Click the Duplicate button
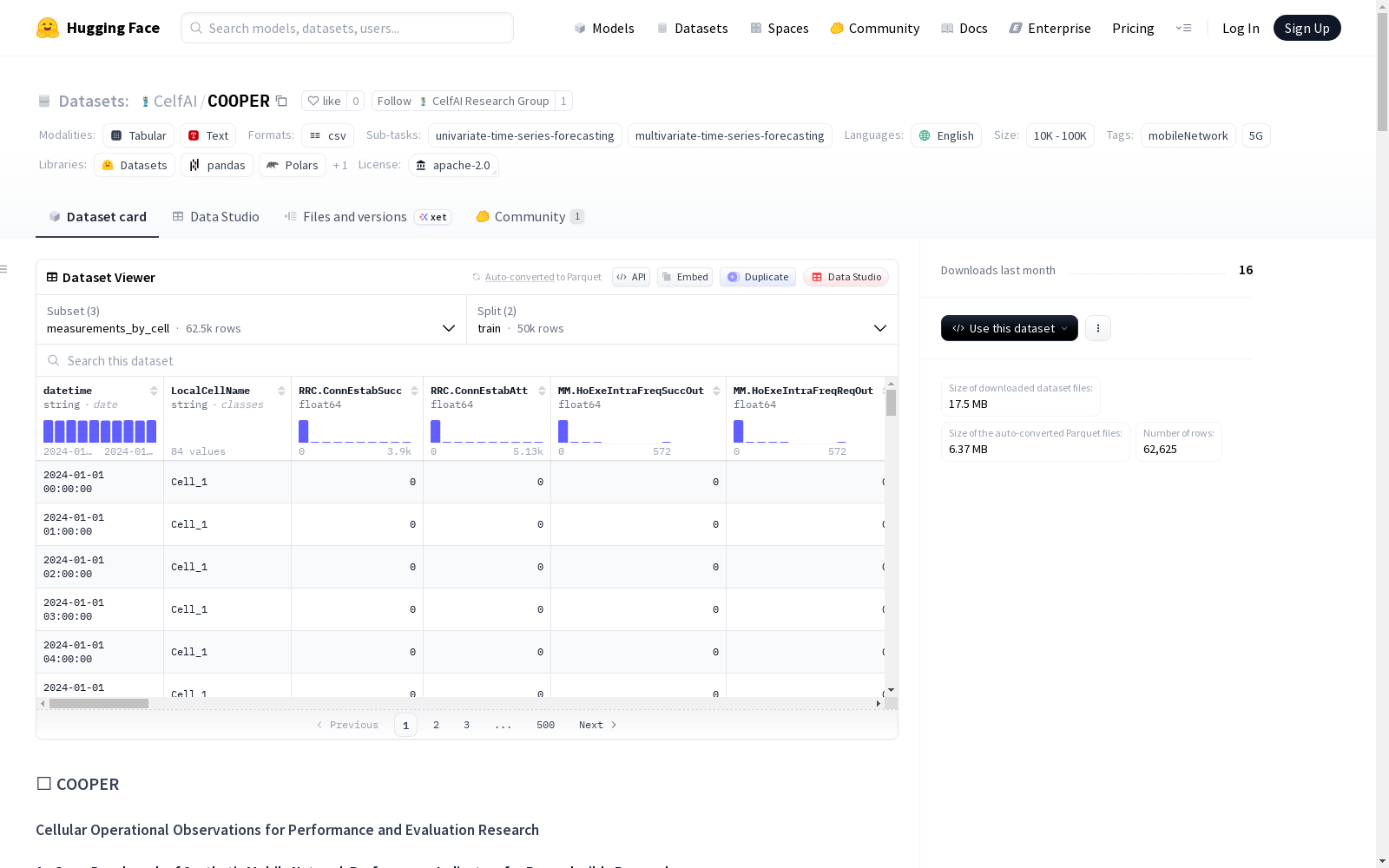Screen dimensions: 1389x868 (758, 277)
